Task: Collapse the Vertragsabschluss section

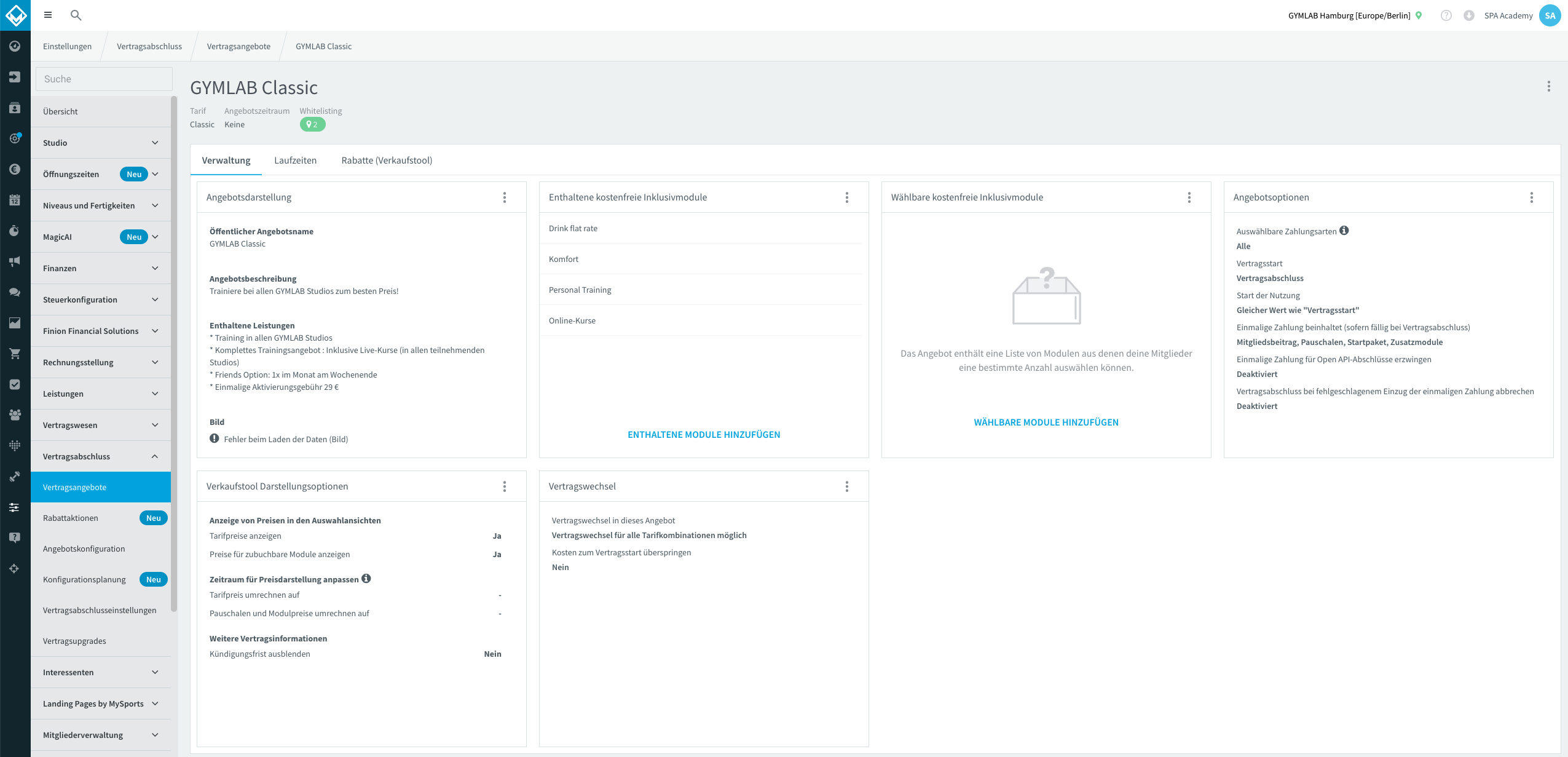Action: click(x=101, y=456)
